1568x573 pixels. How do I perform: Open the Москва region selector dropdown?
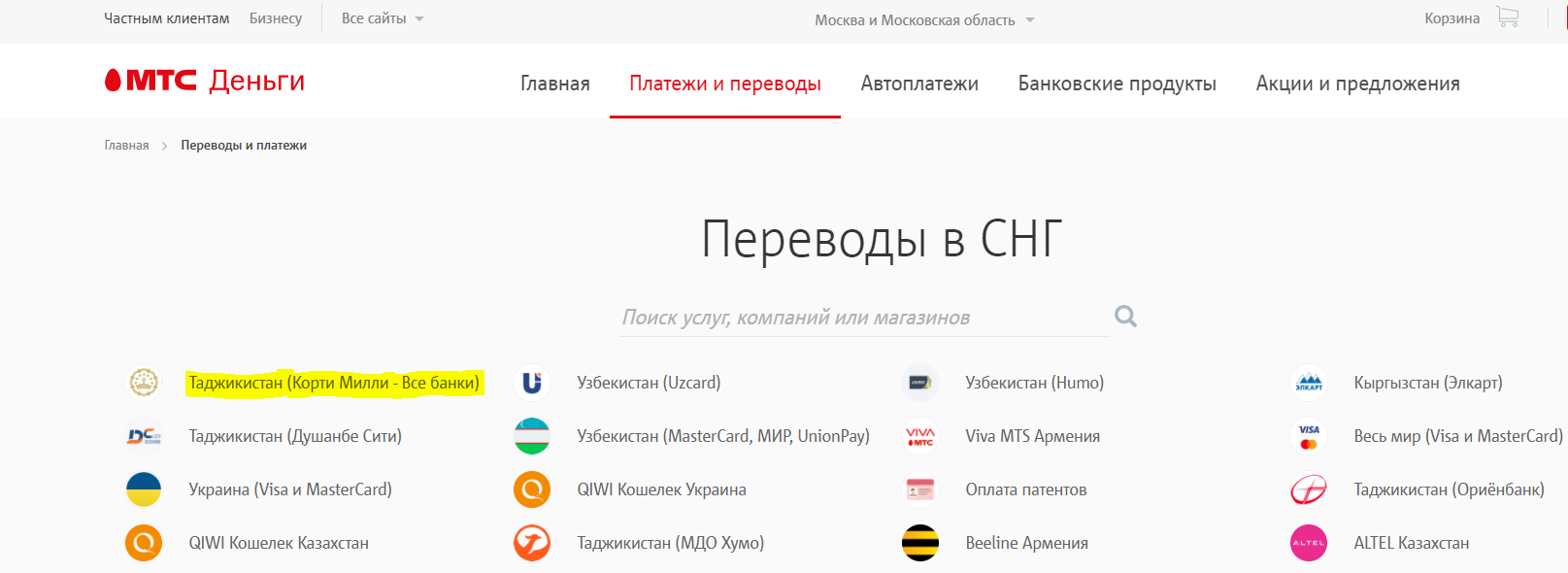point(924,20)
